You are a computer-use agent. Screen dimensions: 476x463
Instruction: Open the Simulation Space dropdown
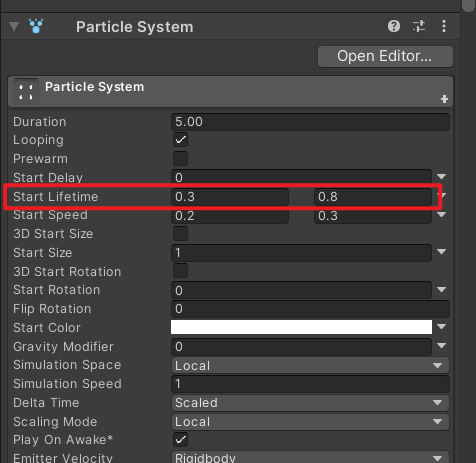(310, 365)
